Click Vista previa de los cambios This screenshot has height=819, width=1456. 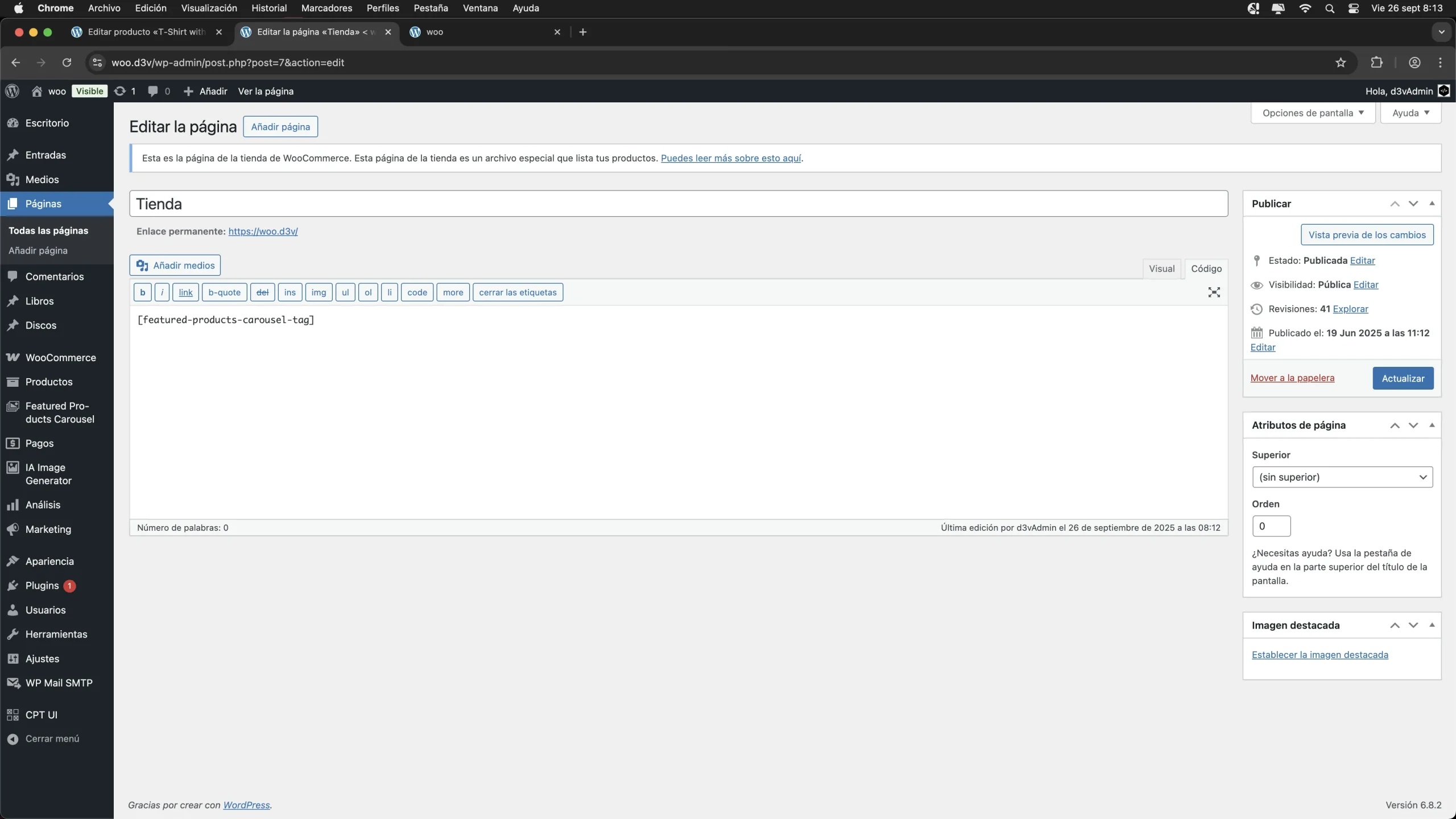coord(1367,234)
